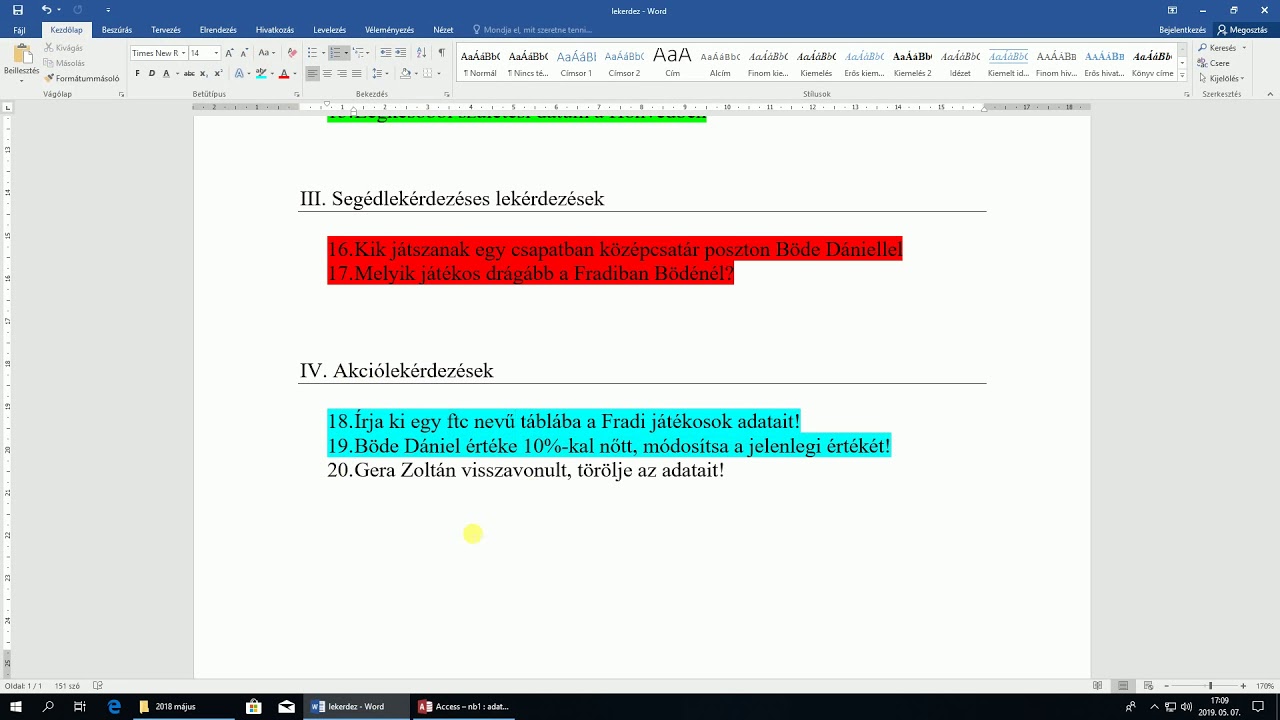
Task: Click the Beillesztés paste icon
Action: 21,56
